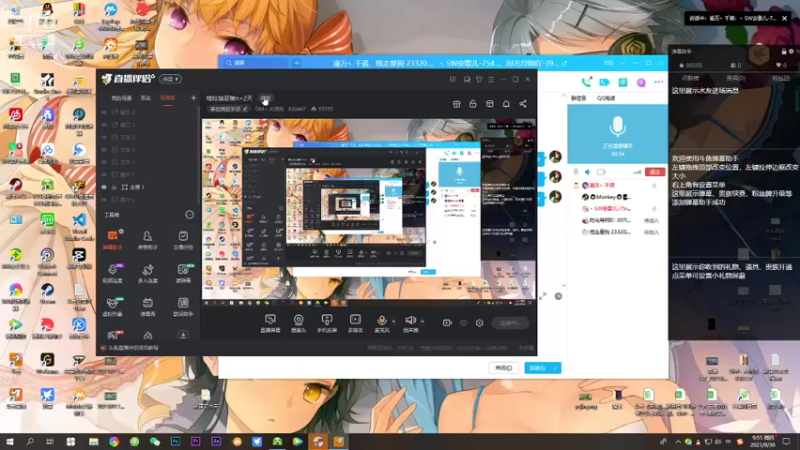Share the live room via share icon

[523, 104]
